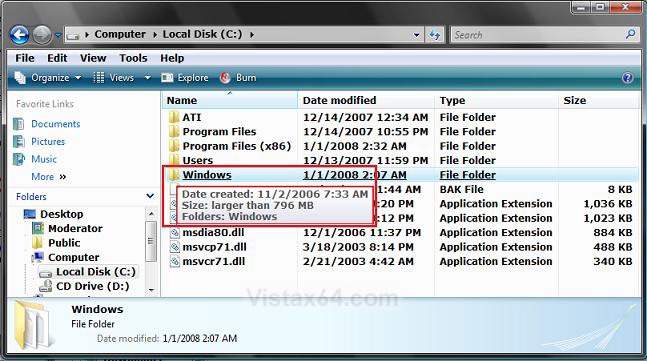Select the Windows folder name
This screenshot has width=647, height=361.
[207, 175]
